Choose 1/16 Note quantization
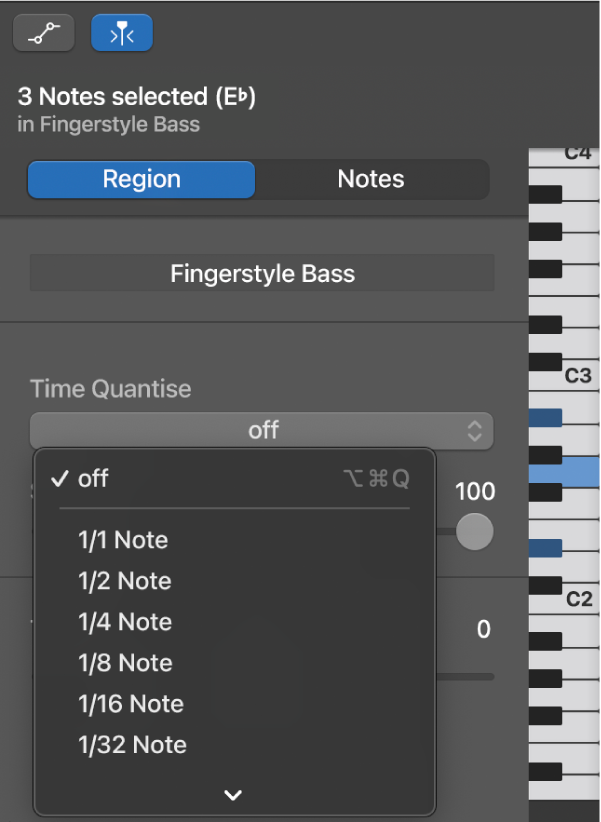 coord(131,704)
